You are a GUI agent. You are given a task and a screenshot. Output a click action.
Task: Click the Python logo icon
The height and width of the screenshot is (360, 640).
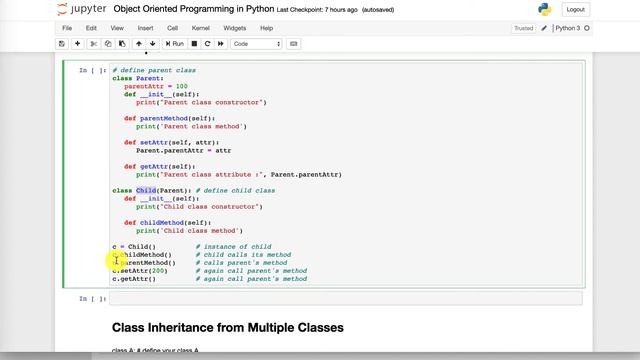coord(544,9)
